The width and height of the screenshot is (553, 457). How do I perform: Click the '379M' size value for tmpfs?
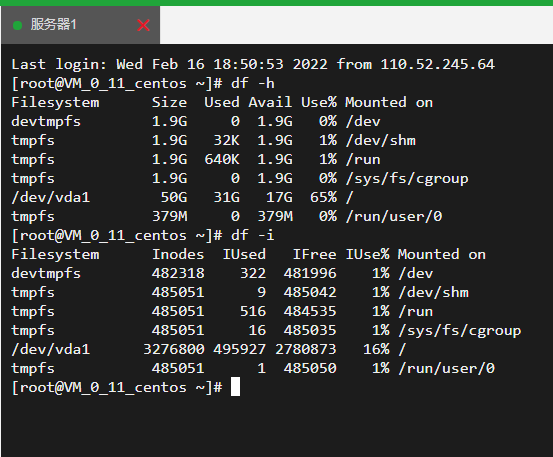(x=169, y=217)
